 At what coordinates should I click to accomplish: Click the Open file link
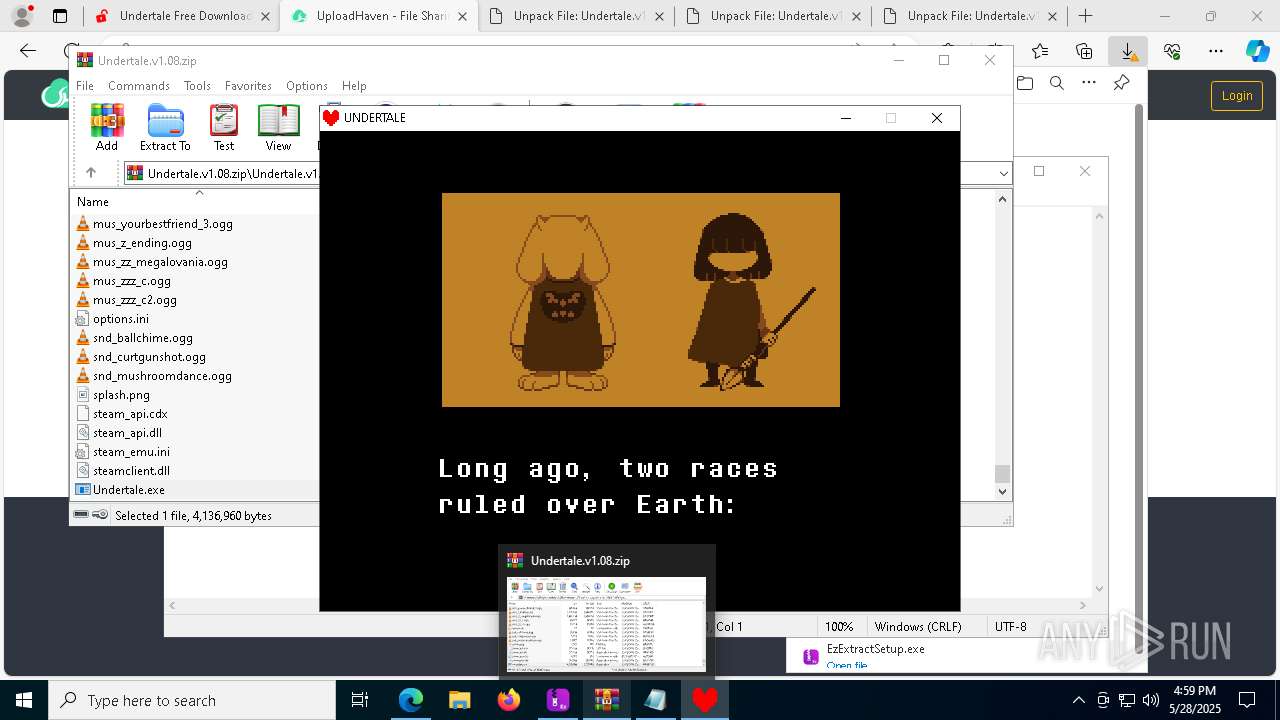(x=847, y=666)
